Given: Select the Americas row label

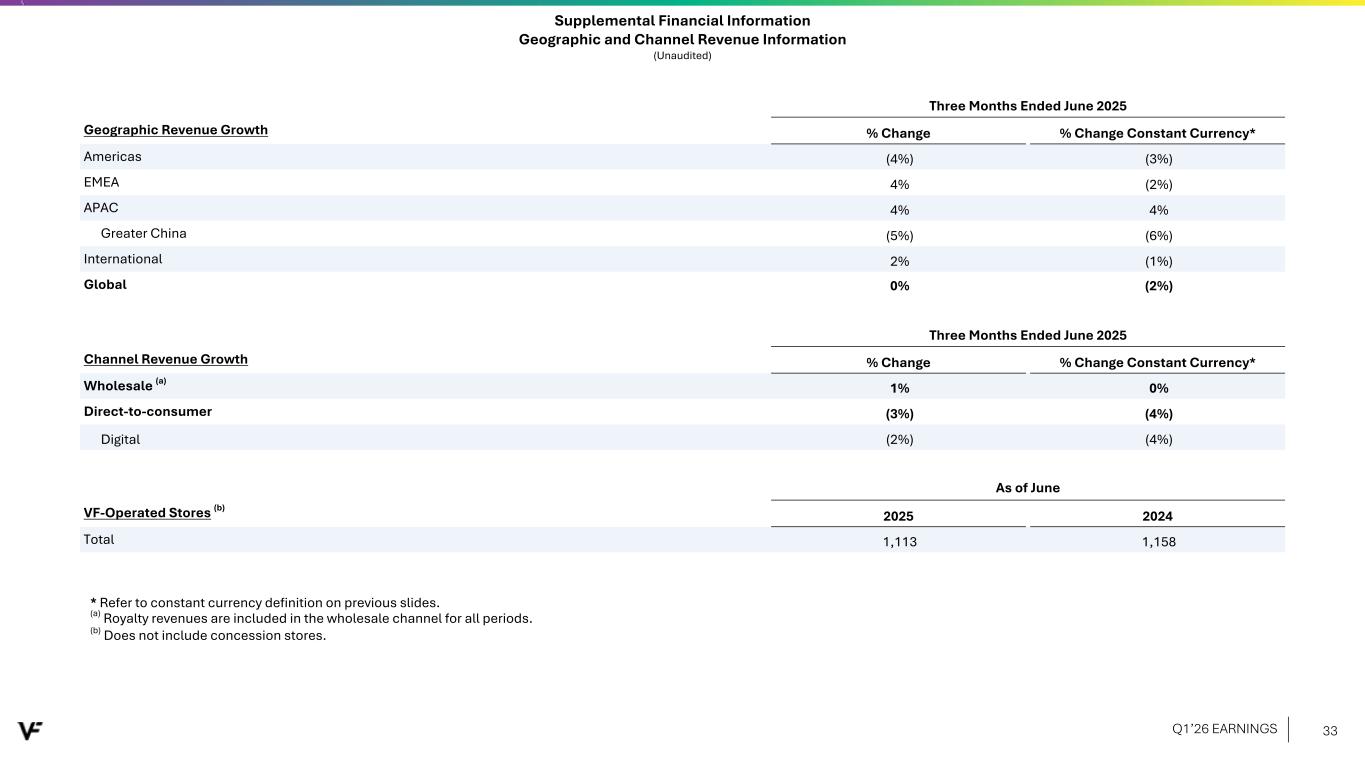Looking at the screenshot, I should click(113, 157).
